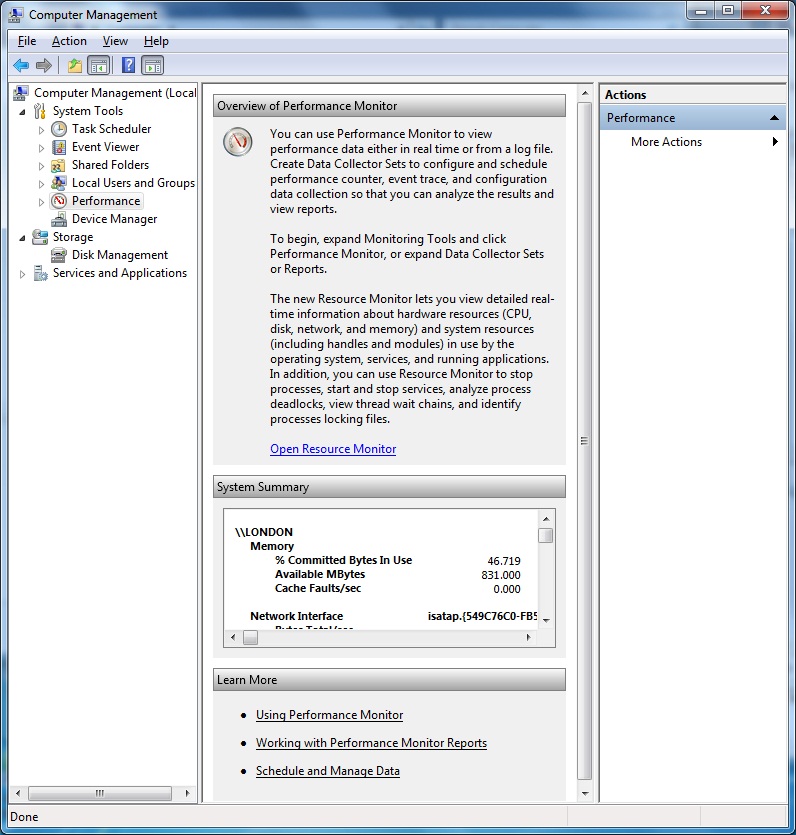
Task: Click the Shared Folders icon
Action: pyautogui.click(x=59, y=165)
